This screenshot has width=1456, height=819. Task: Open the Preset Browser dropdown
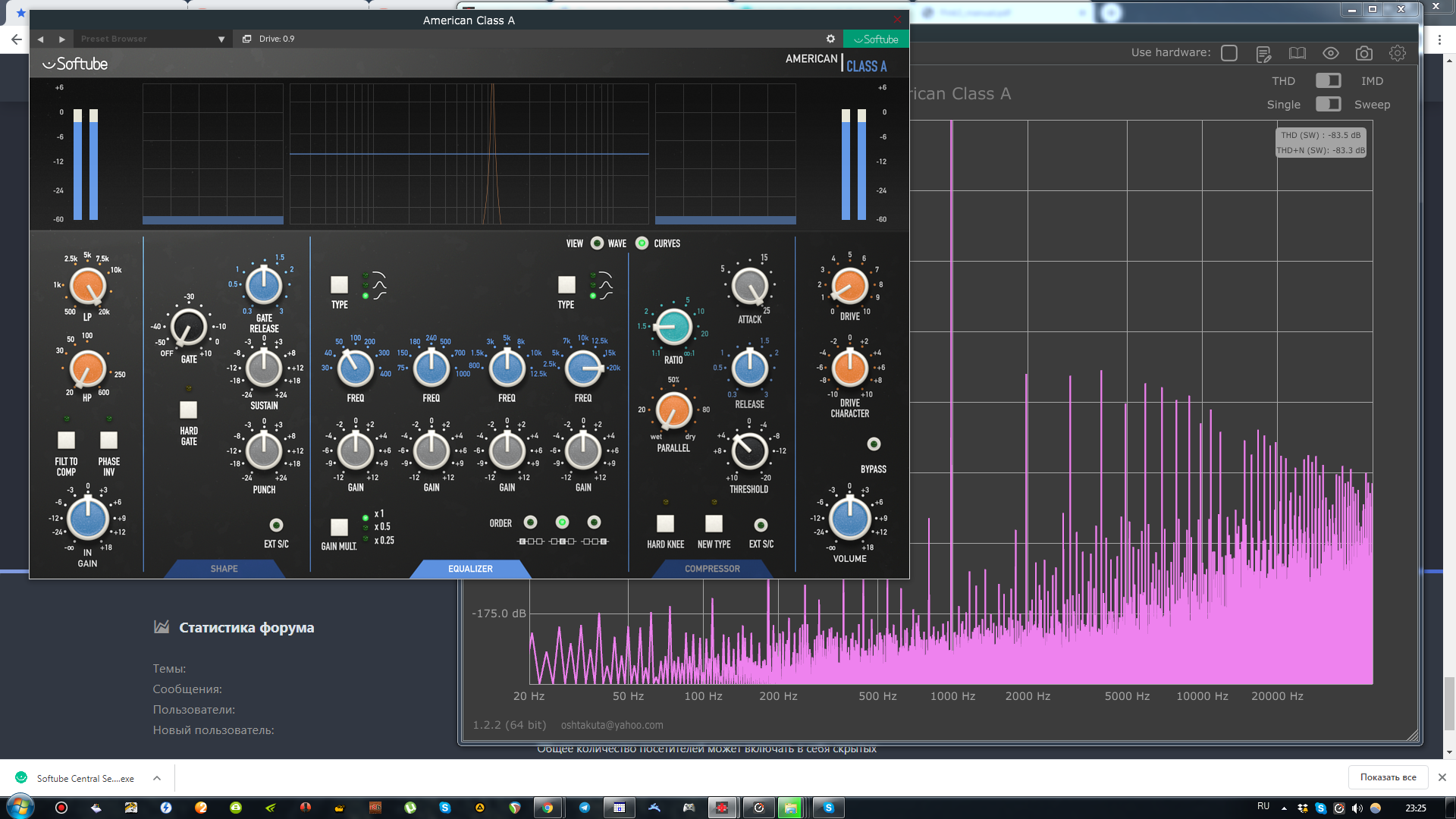(152, 39)
